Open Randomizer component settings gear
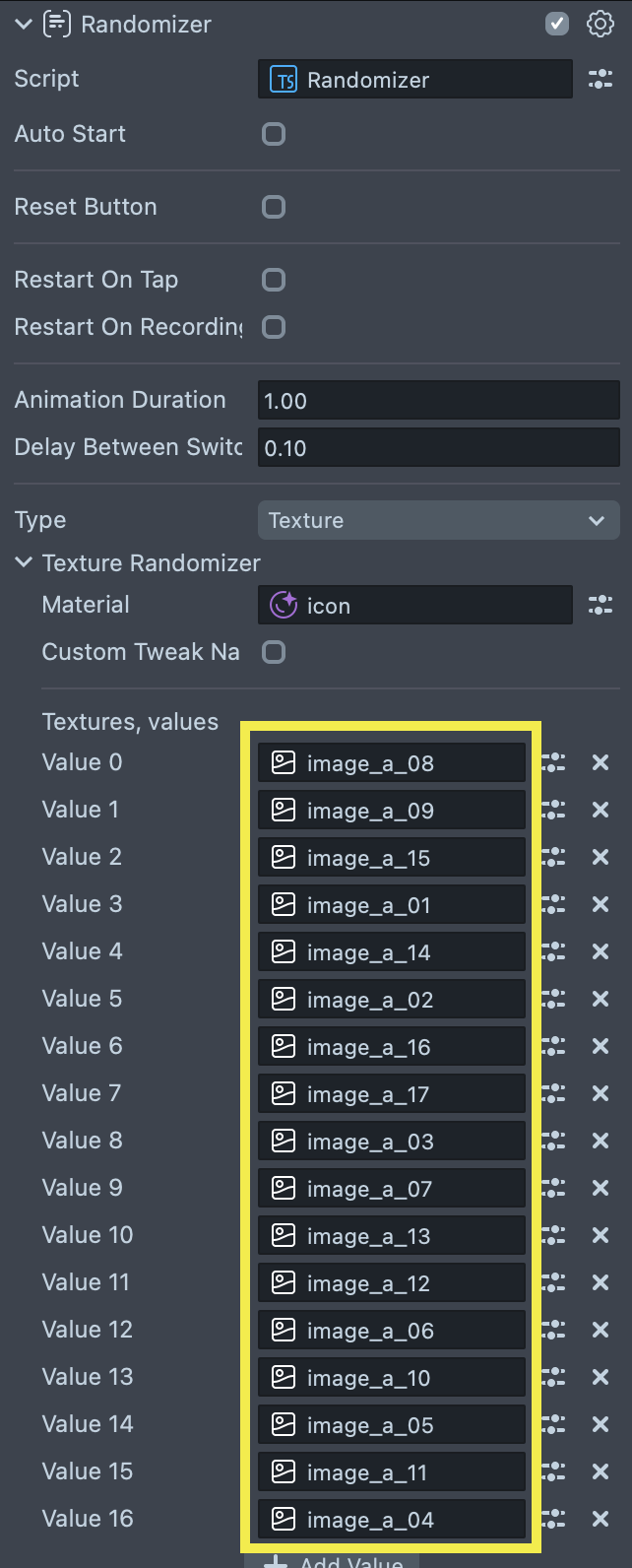 pos(600,25)
